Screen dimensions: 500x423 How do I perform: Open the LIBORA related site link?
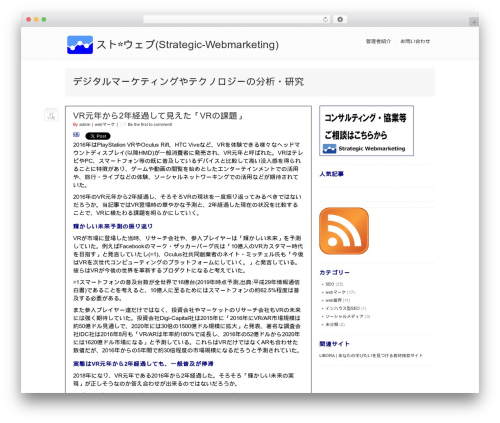[371, 355]
